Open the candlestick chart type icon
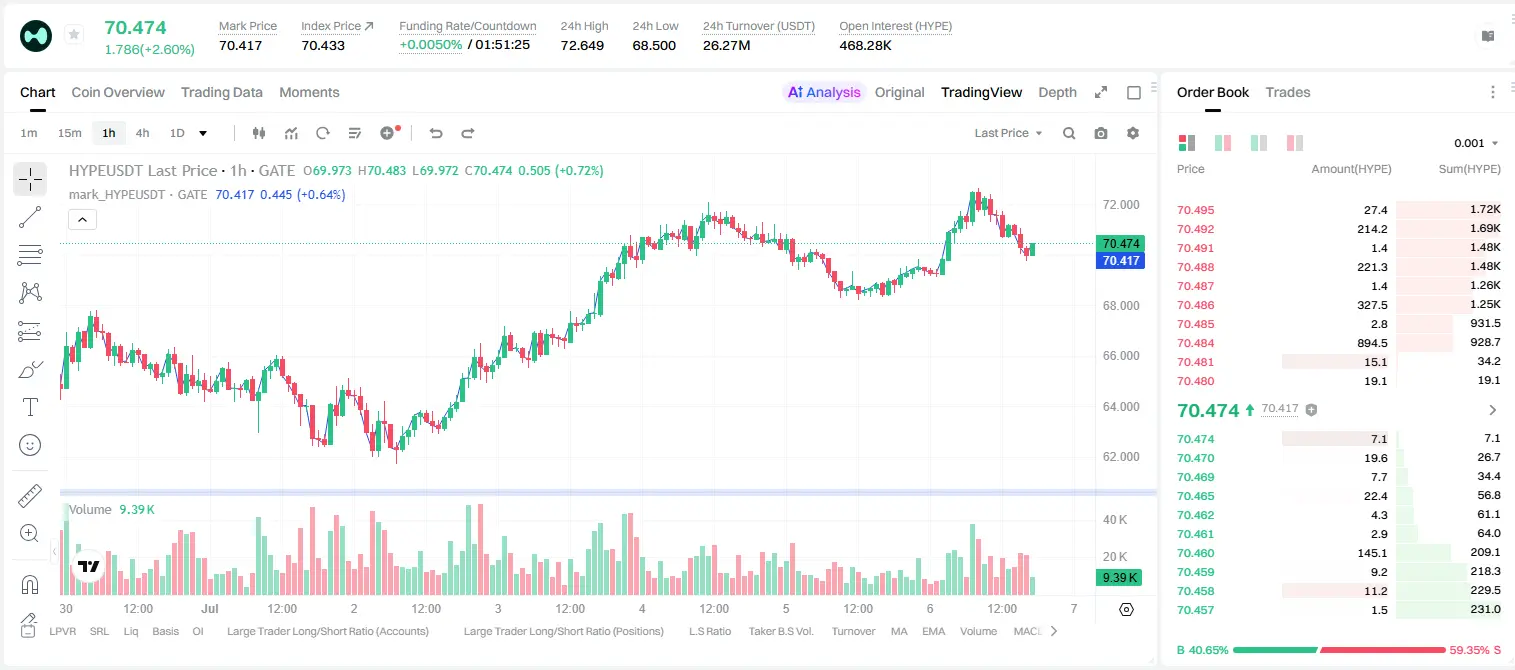The width and height of the screenshot is (1515, 670). [259, 133]
